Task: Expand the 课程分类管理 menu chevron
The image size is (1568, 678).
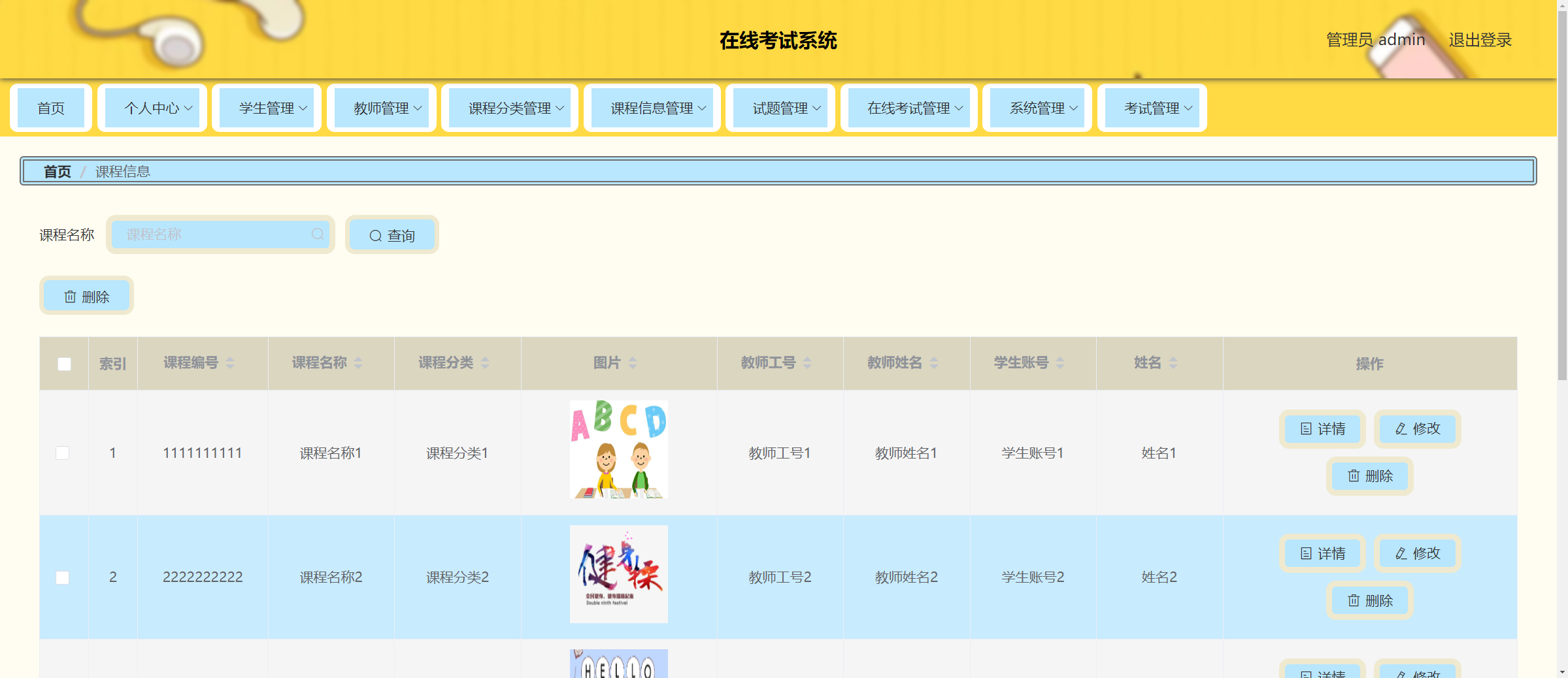Action: coord(560,108)
